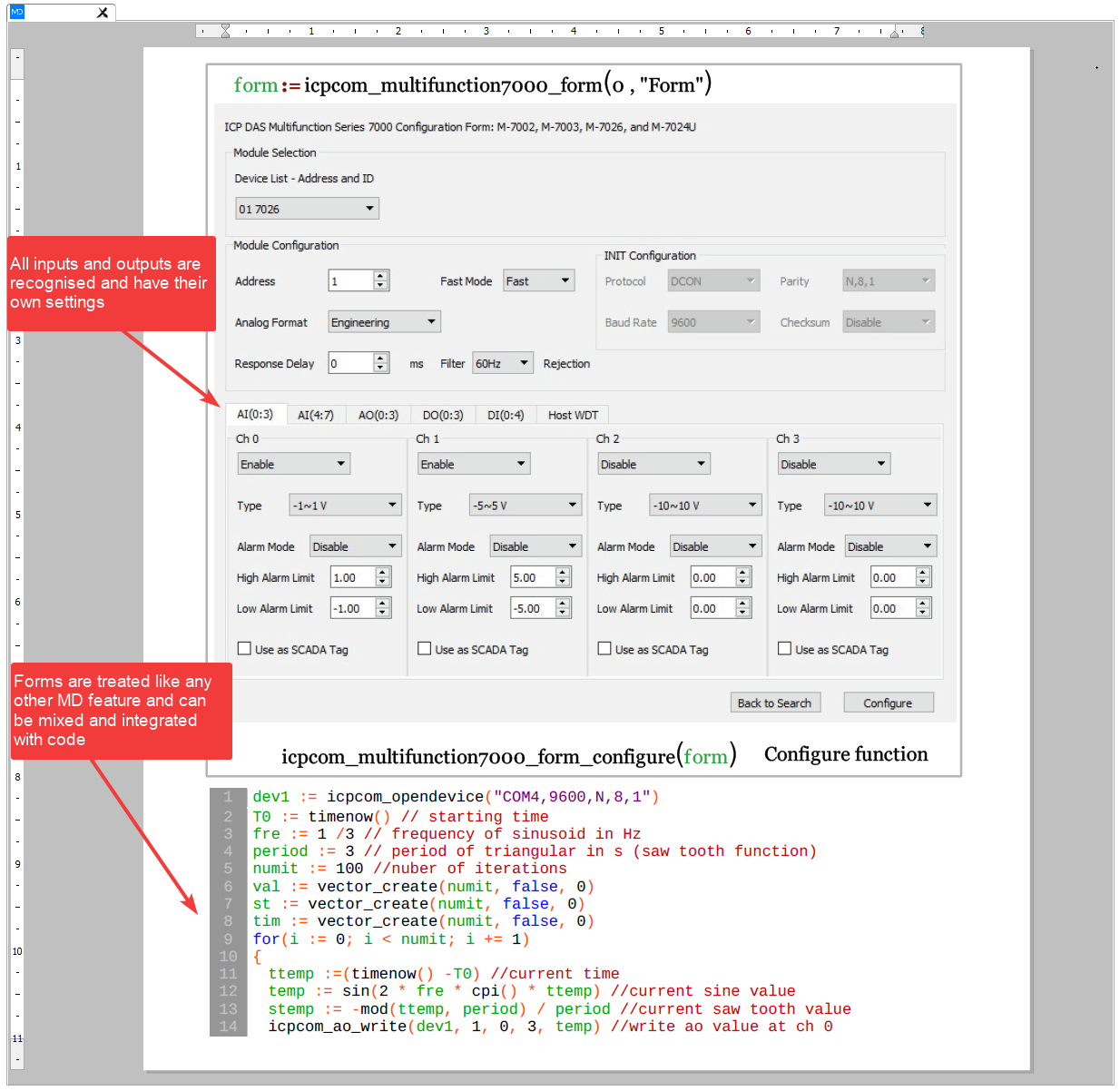Open the Host WDT tab
This screenshot has height=1091, width=1120.
[573, 415]
